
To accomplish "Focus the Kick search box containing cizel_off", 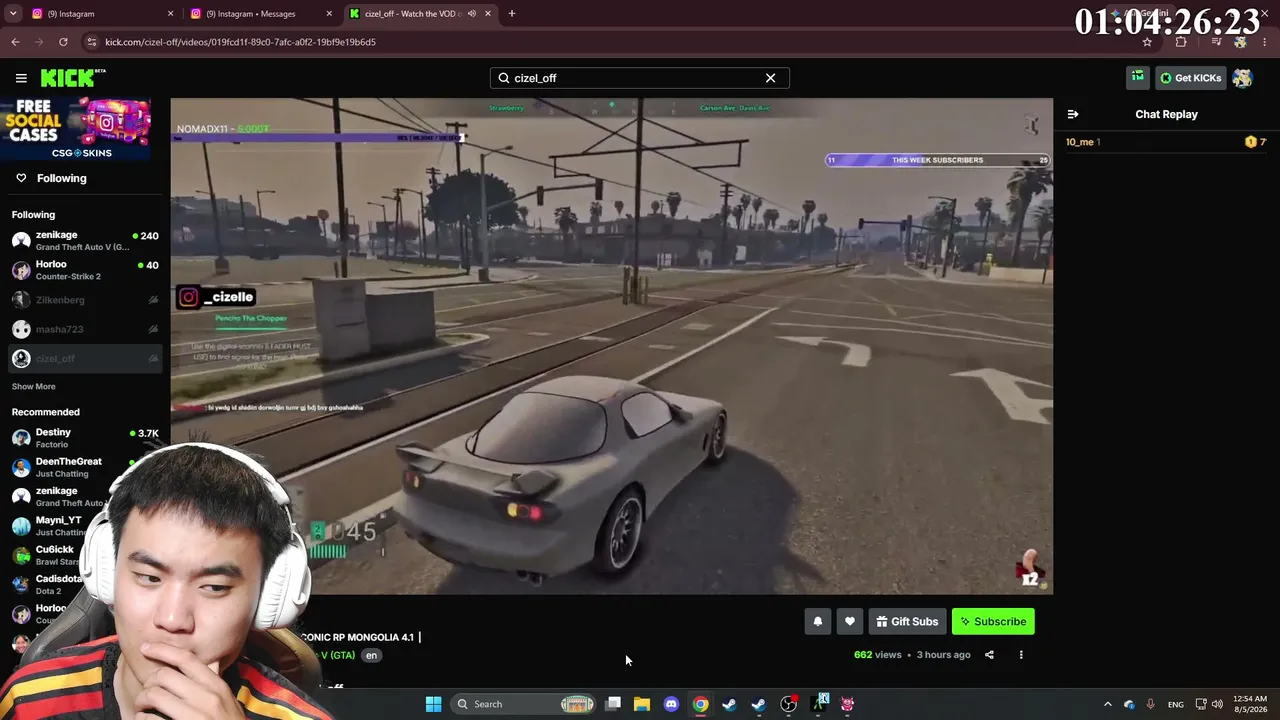I will pos(639,78).
